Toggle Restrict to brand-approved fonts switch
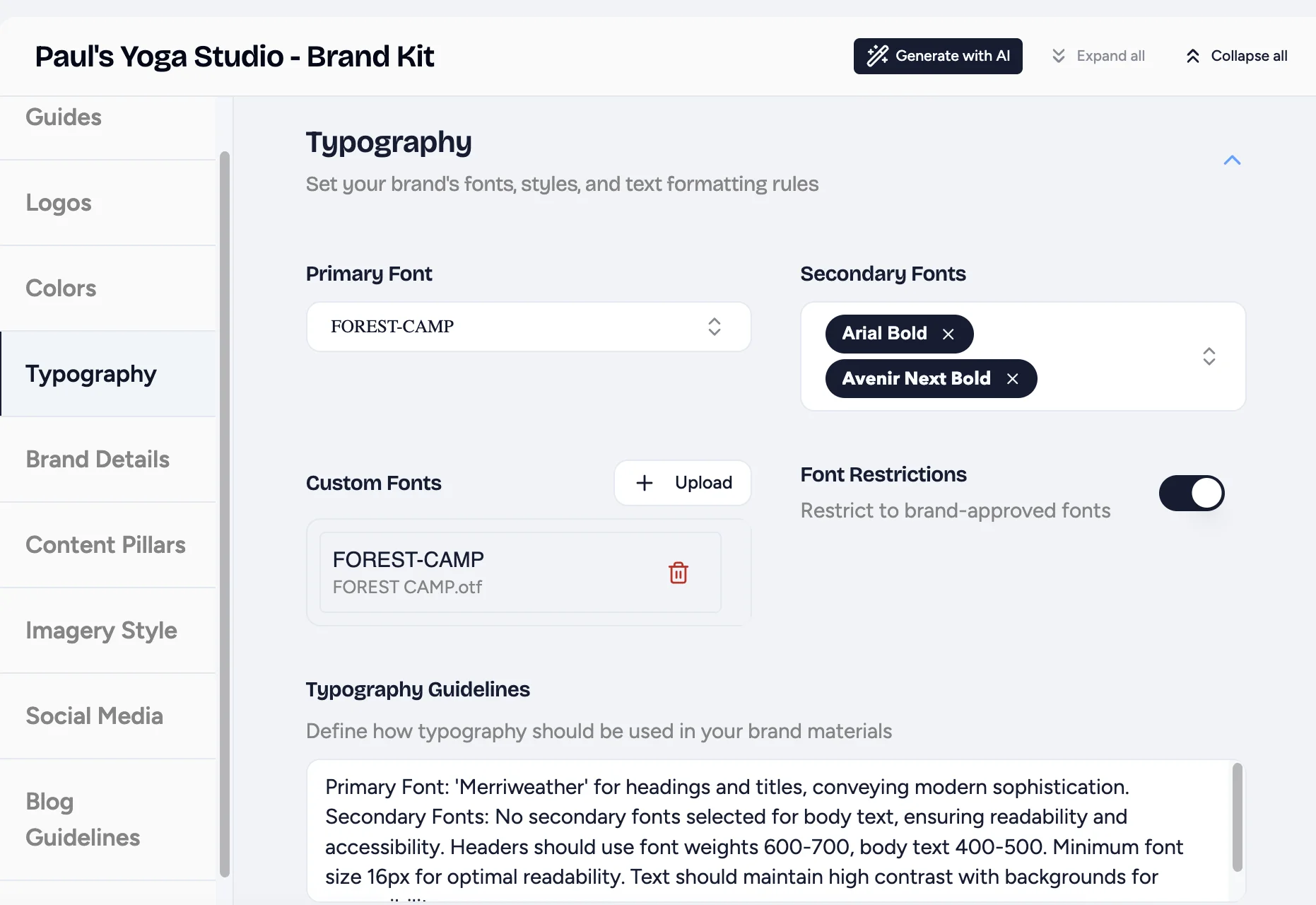 [x=1192, y=493]
